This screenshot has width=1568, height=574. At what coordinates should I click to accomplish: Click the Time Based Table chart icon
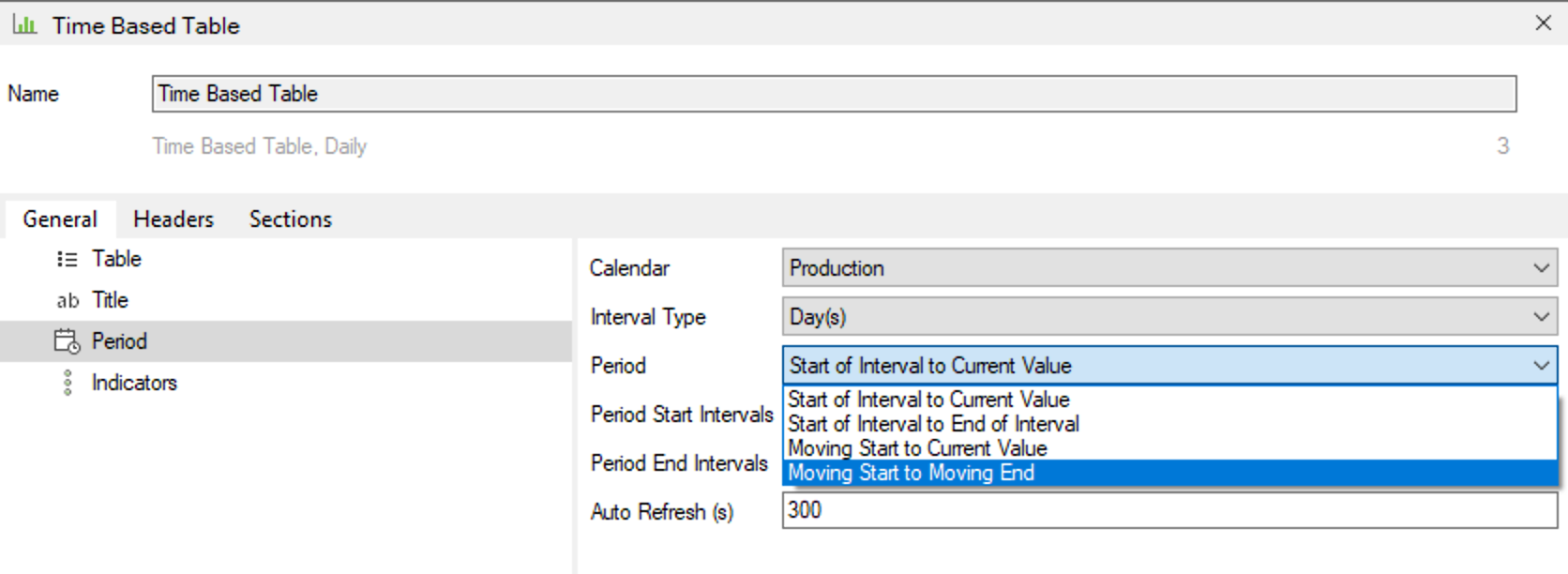point(24,25)
